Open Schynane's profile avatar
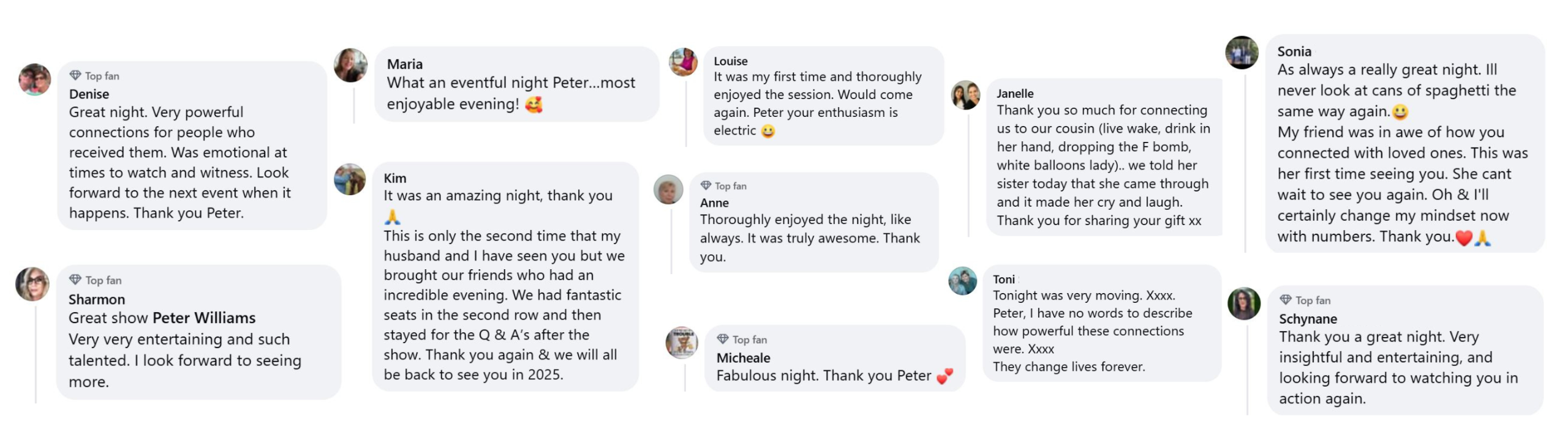Image resolution: width=1568 pixels, height=435 pixels. pyautogui.click(x=1244, y=303)
